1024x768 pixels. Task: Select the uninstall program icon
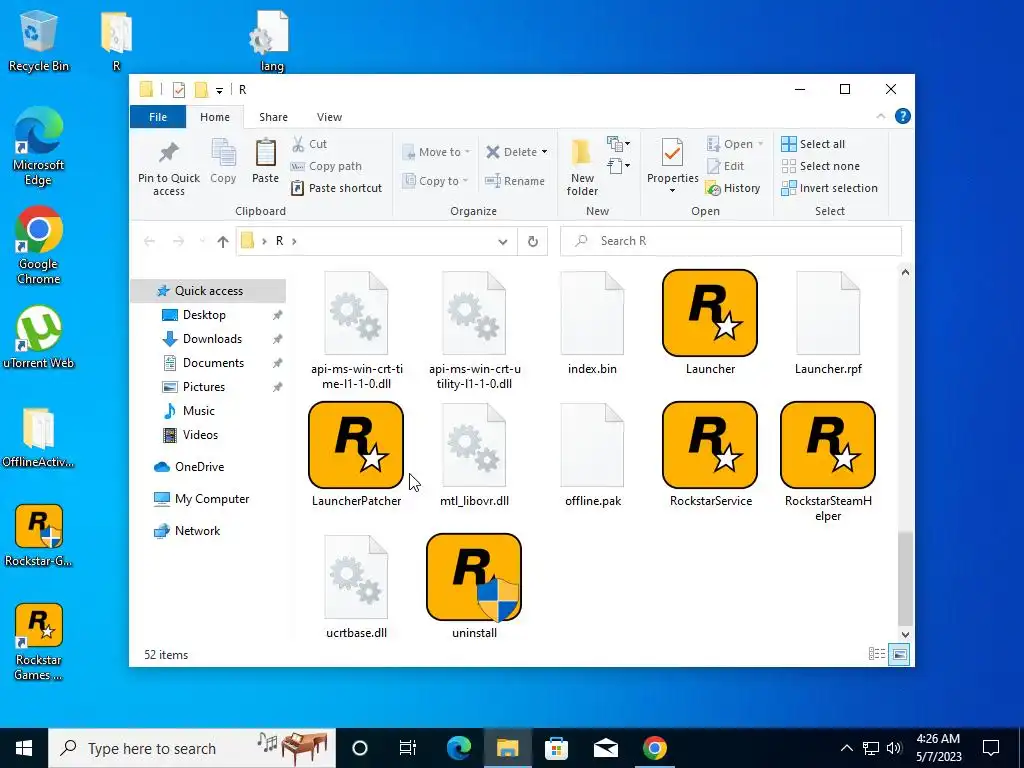(474, 577)
